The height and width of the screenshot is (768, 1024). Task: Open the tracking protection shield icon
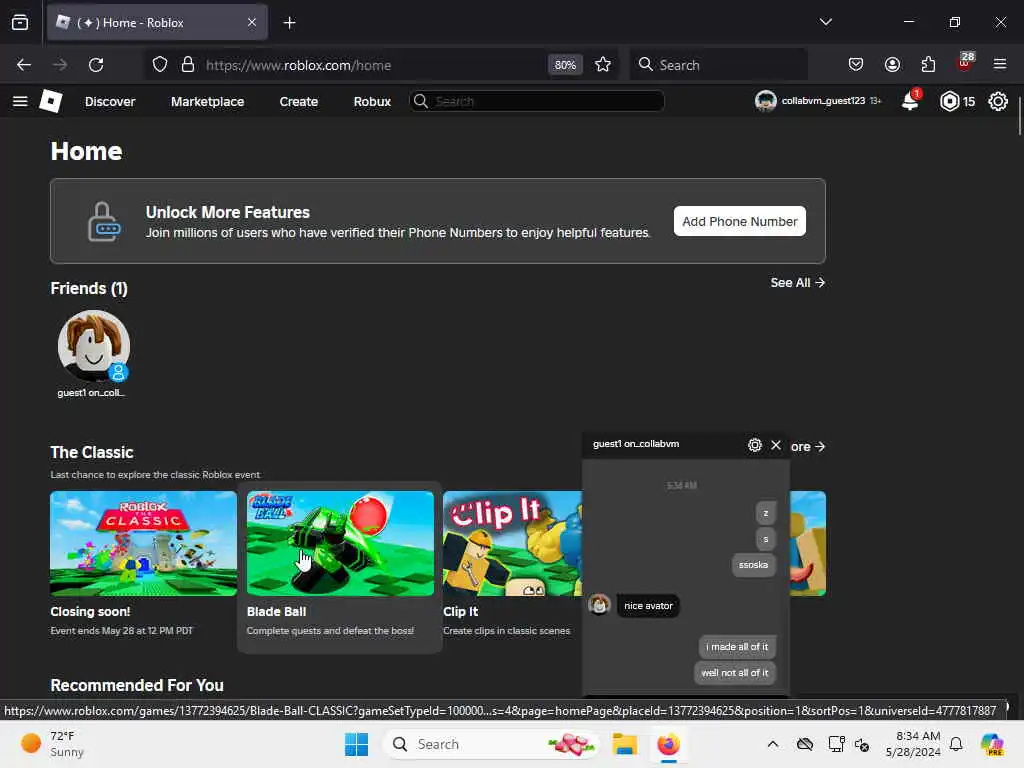click(160, 65)
